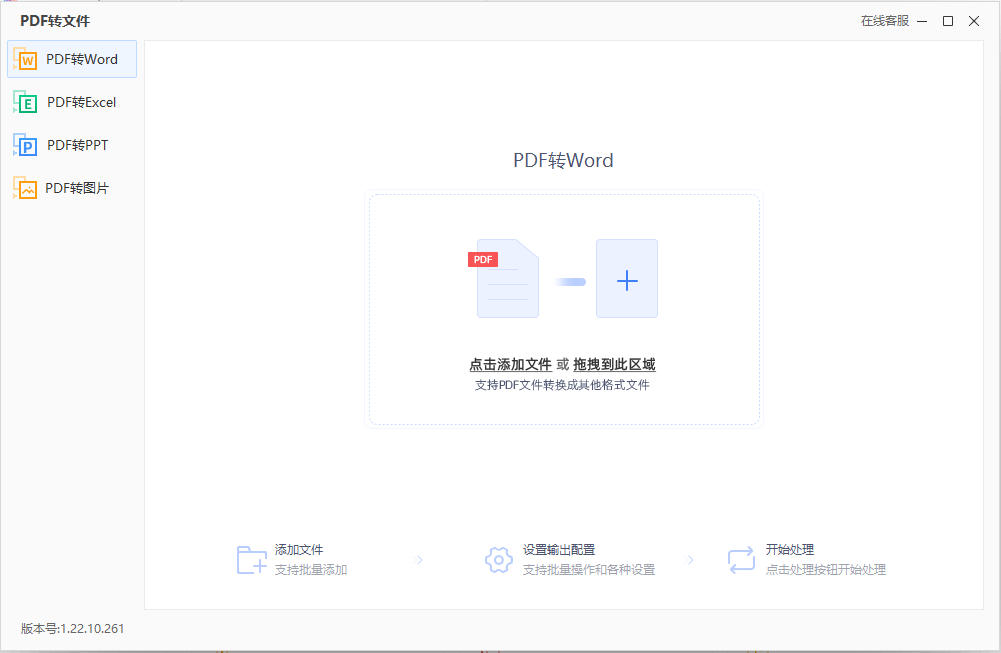
Task: Click the 设置输出配置 step label
Action: (x=559, y=550)
